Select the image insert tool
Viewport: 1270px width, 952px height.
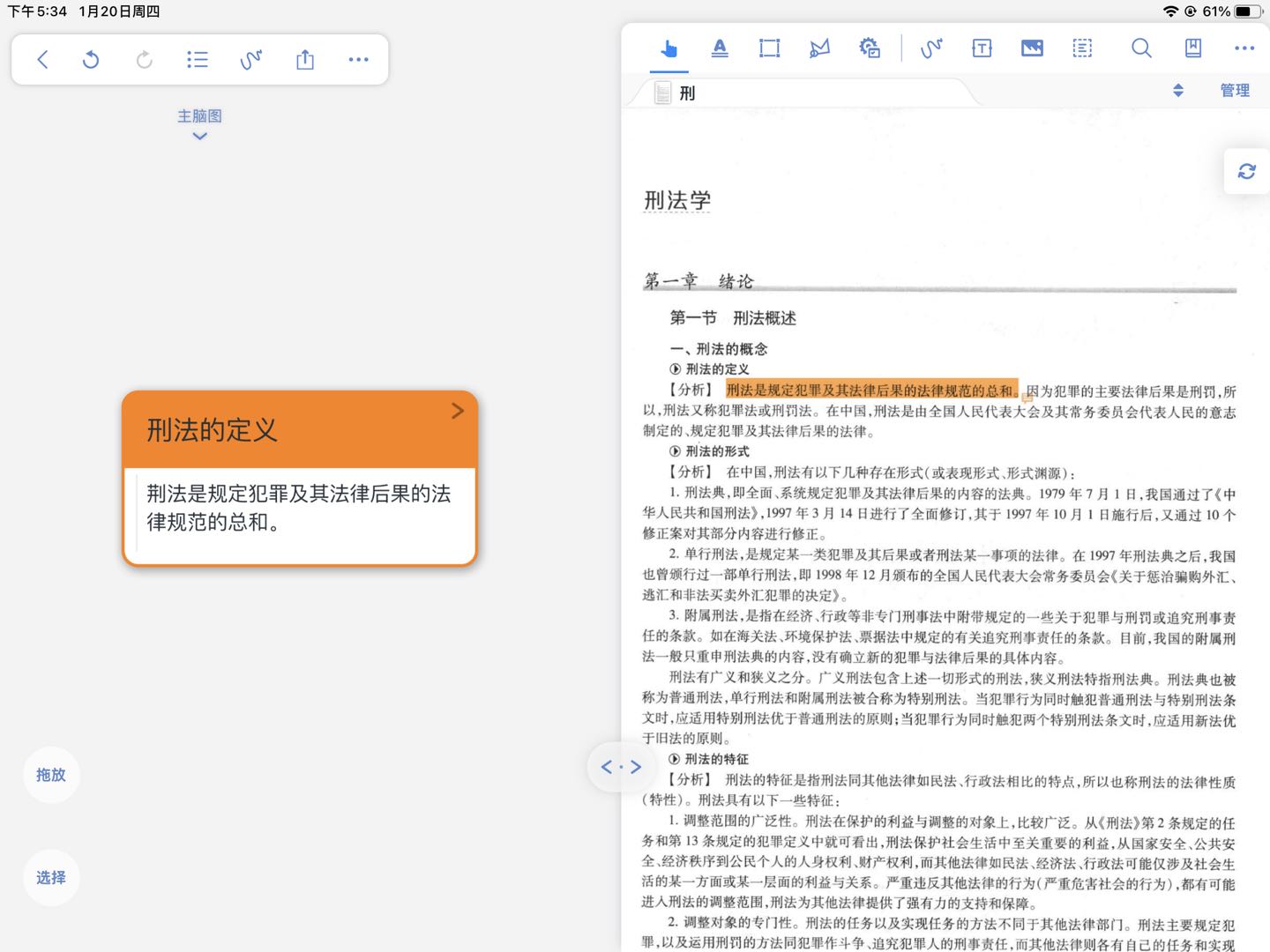1032,48
